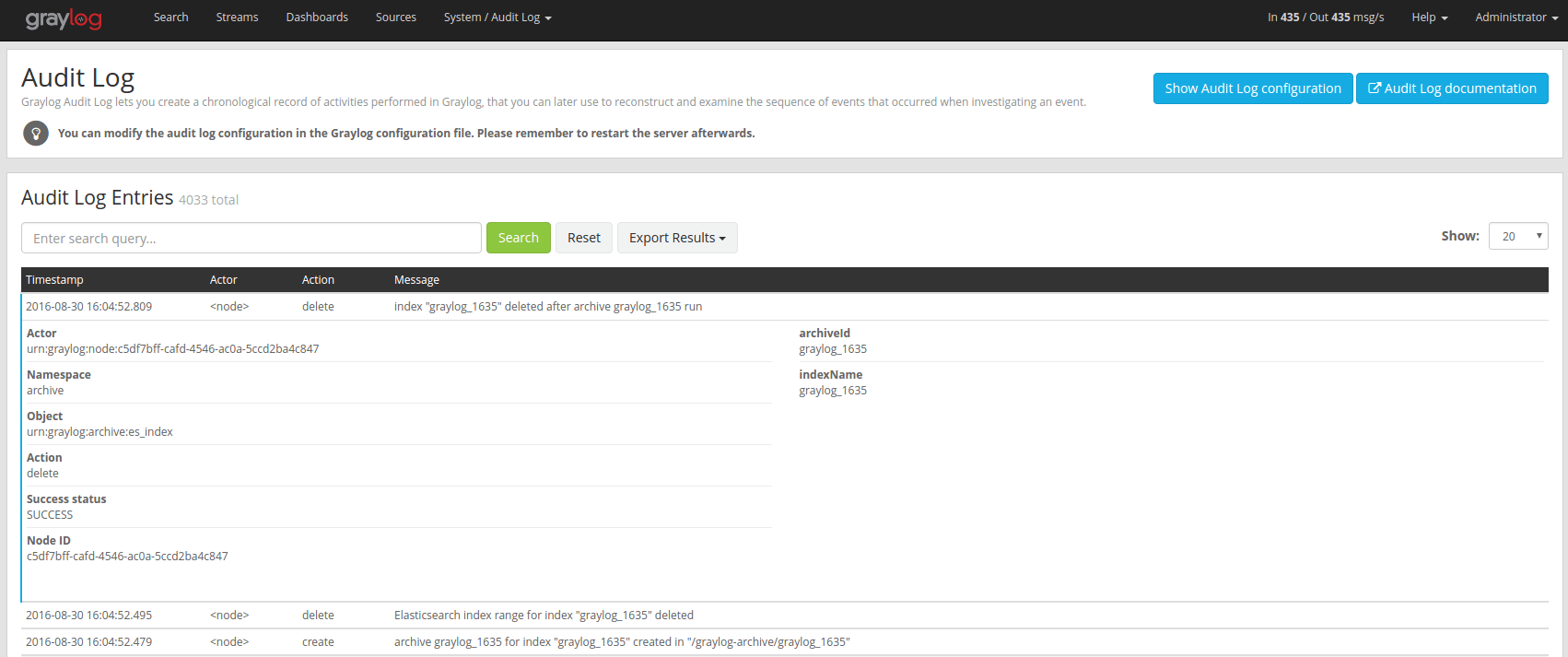Expand the Export Results dropdown
The image size is (1568, 657).
677,238
